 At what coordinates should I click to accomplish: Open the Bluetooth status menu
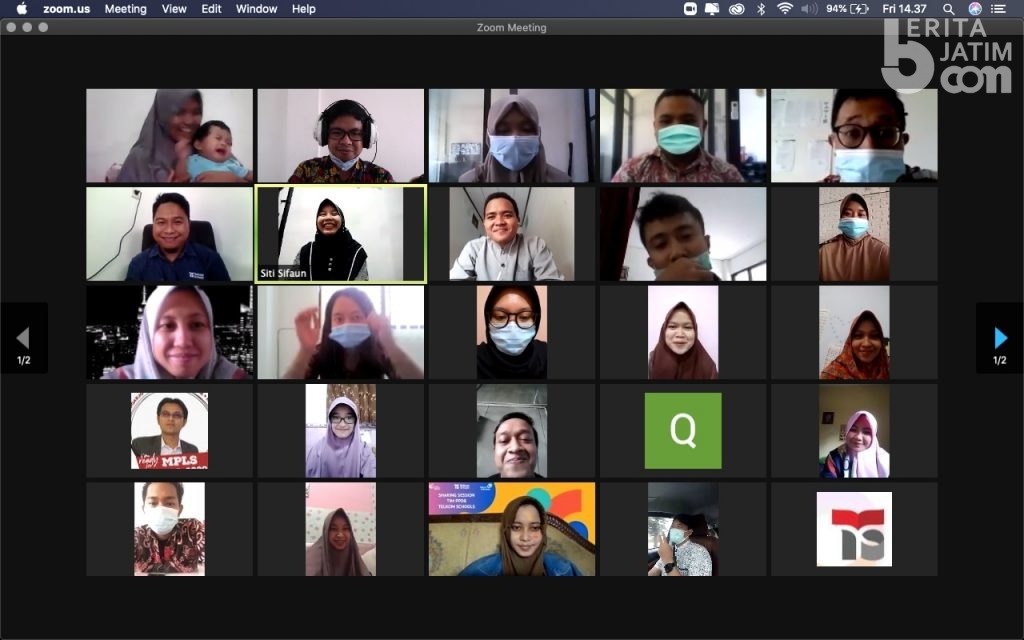pos(761,8)
